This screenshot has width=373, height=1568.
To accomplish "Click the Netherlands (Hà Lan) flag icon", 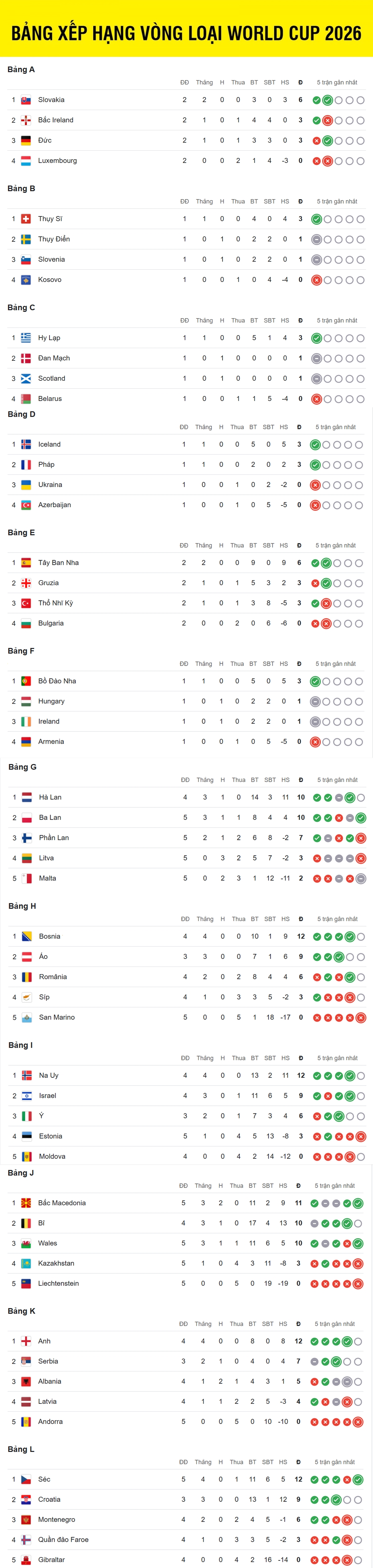I will 27,797.
